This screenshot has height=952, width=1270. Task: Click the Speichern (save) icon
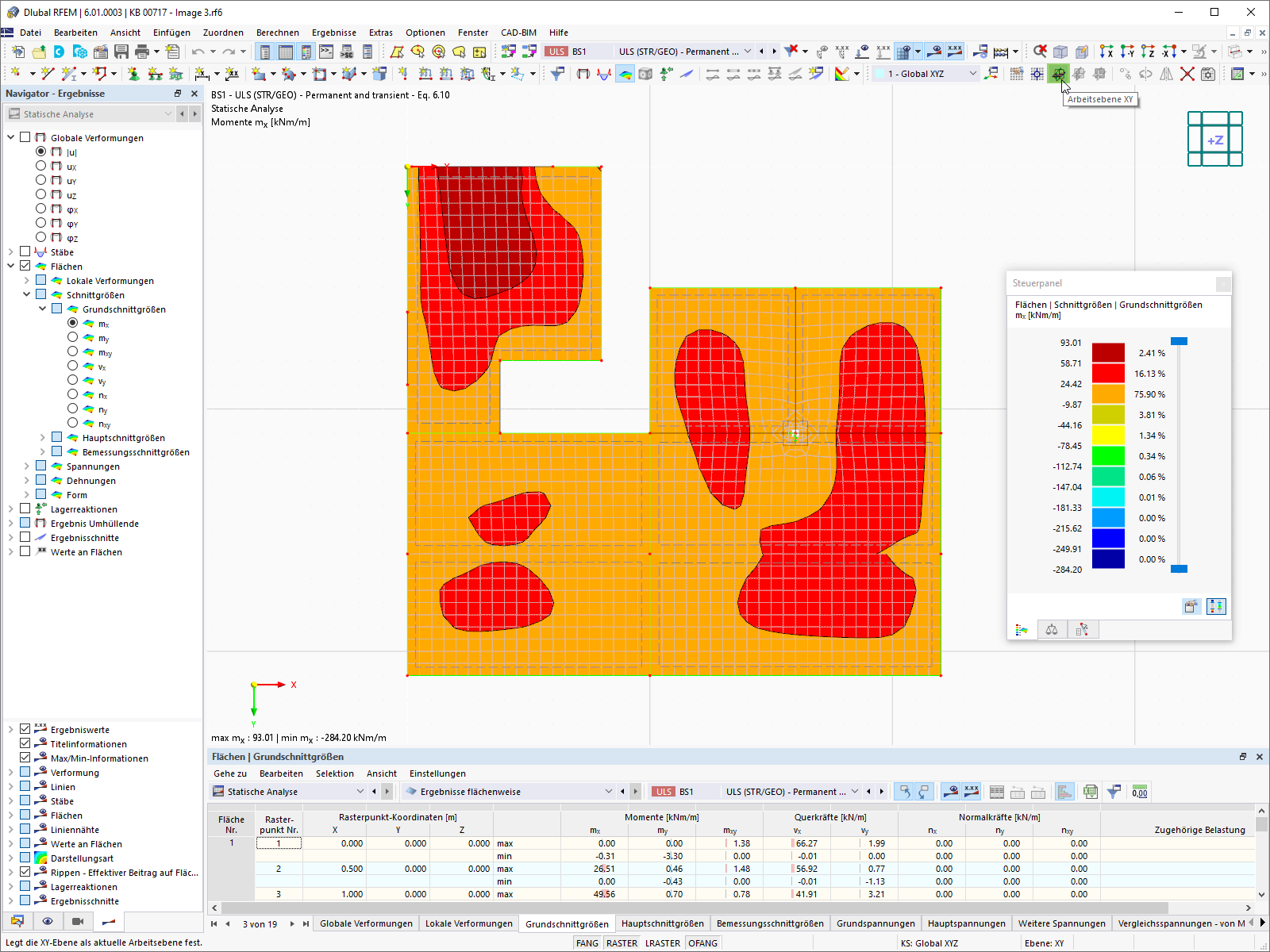point(121,51)
